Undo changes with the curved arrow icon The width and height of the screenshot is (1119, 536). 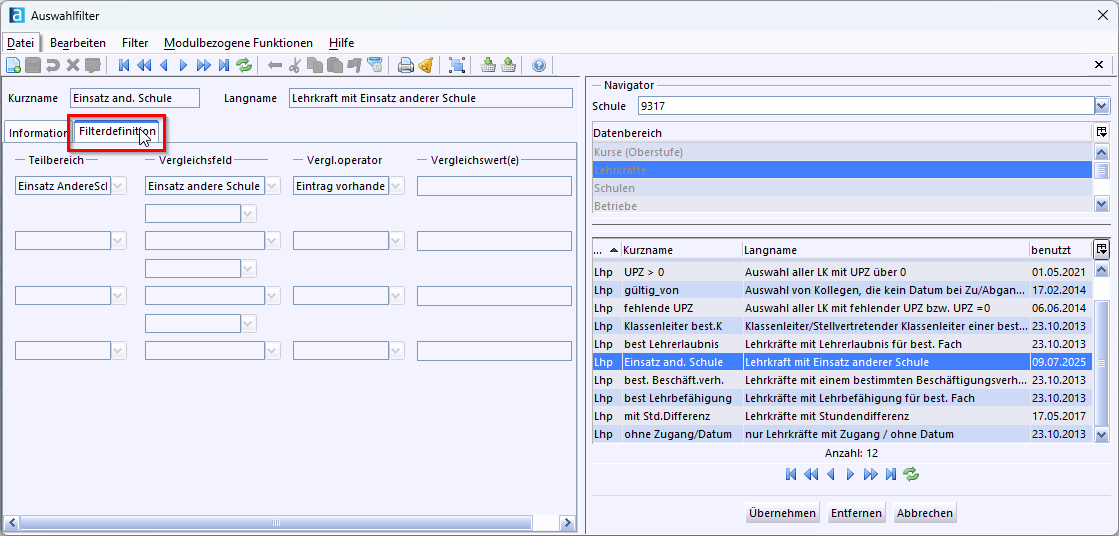point(53,66)
